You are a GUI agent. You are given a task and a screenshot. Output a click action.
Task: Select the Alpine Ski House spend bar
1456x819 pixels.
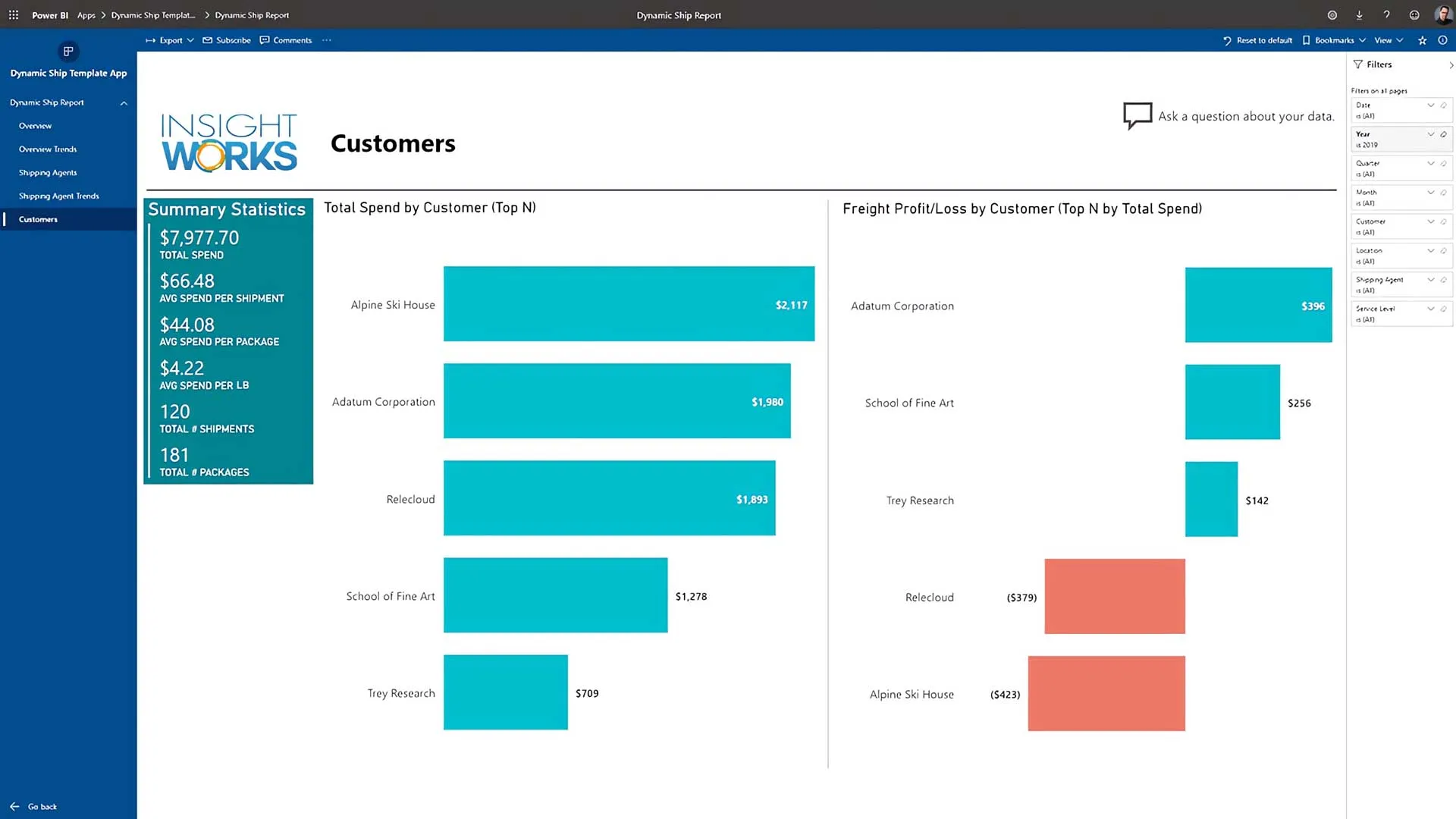coord(629,304)
